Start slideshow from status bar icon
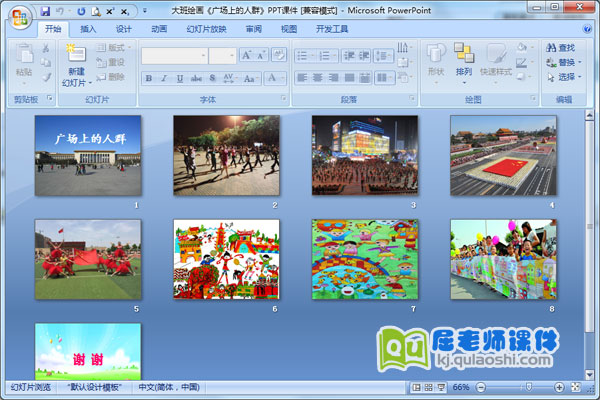This screenshot has width=600, height=400. pyautogui.click(x=442, y=387)
